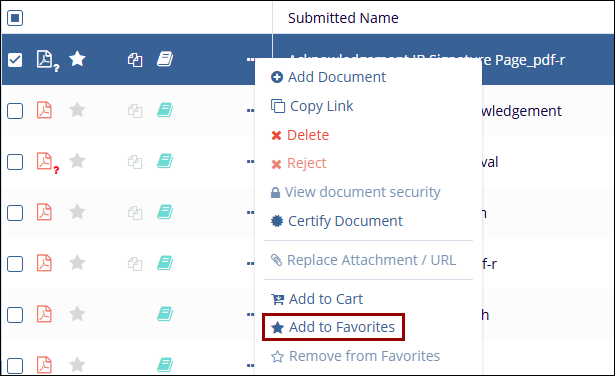Open the teal book icon in the 'wledgement' row

pyautogui.click(x=165, y=110)
